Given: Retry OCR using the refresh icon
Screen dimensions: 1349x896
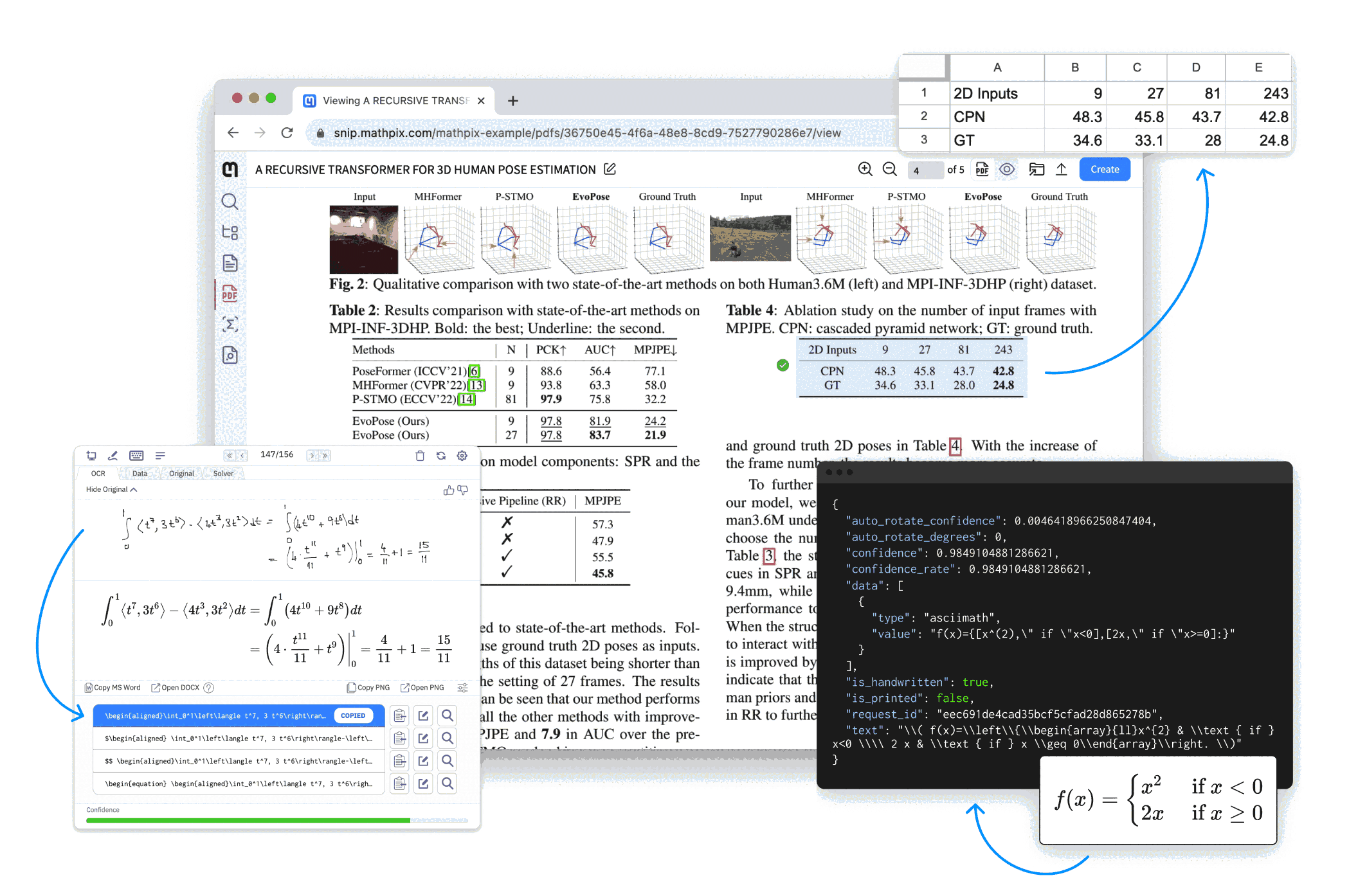Looking at the screenshot, I should coord(441,456).
